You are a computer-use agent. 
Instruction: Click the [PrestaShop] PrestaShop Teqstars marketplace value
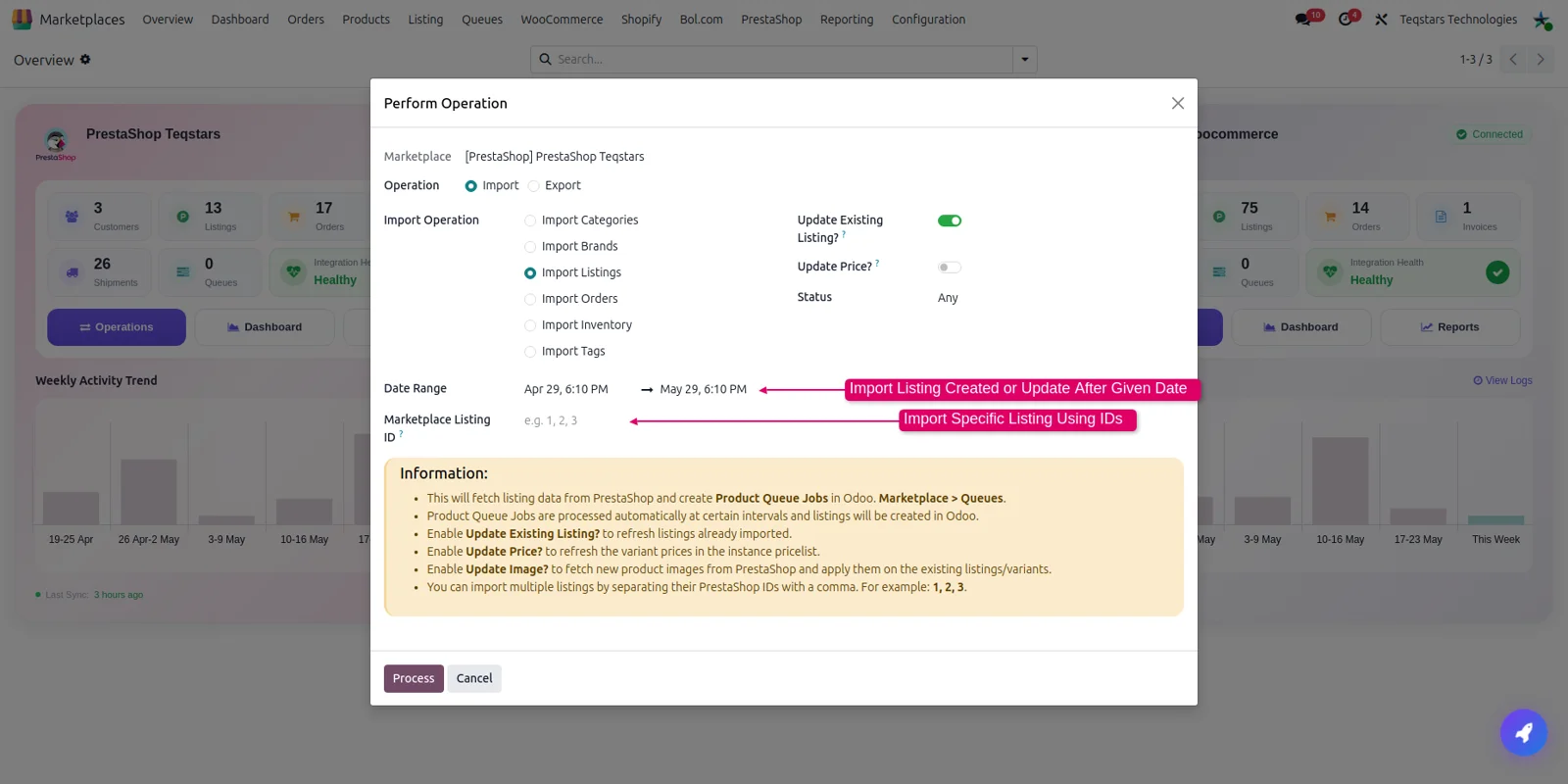[x=555, y=157]
